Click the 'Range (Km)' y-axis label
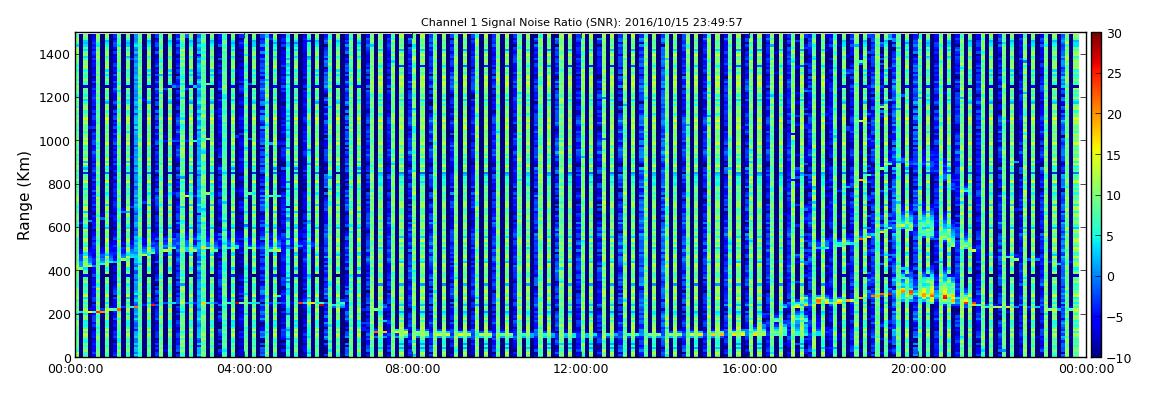 coord(24,195)
